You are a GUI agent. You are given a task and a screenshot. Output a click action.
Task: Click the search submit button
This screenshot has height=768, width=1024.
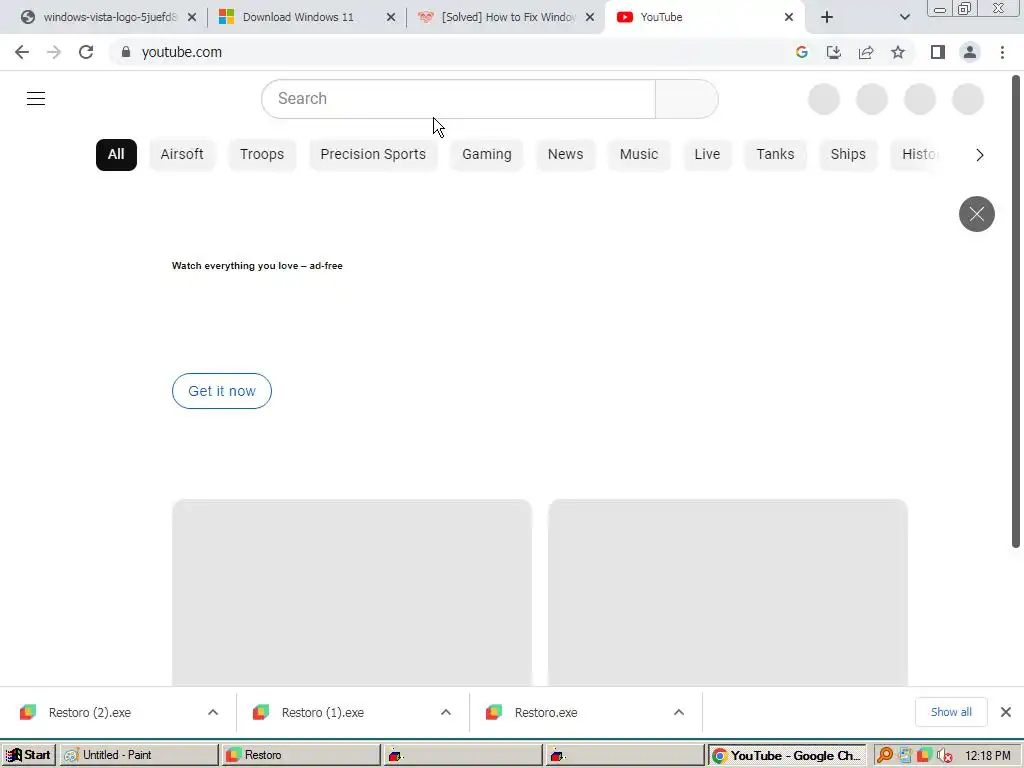(687, 99)
